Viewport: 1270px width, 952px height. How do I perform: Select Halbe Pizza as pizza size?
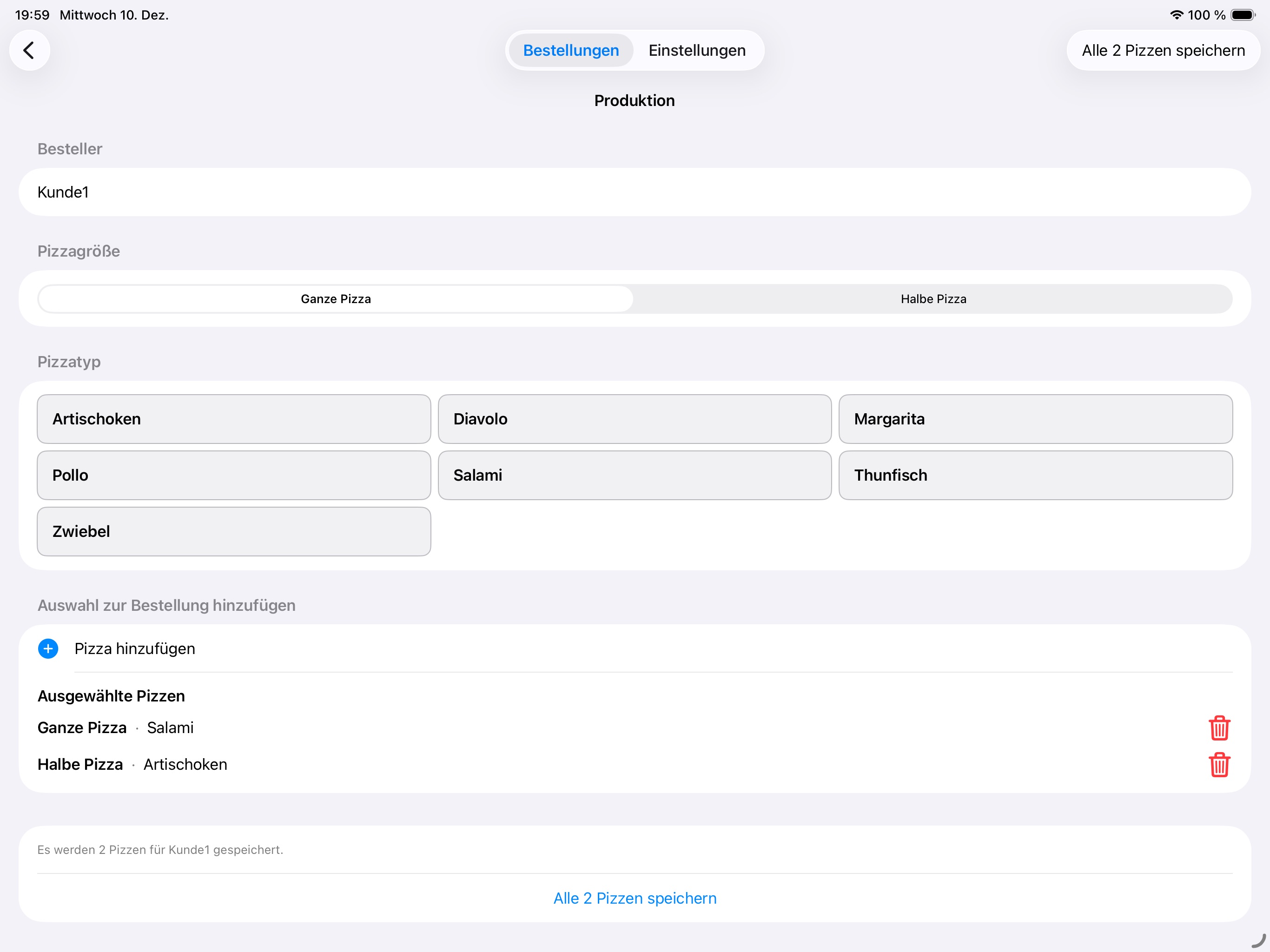[933, 298]
